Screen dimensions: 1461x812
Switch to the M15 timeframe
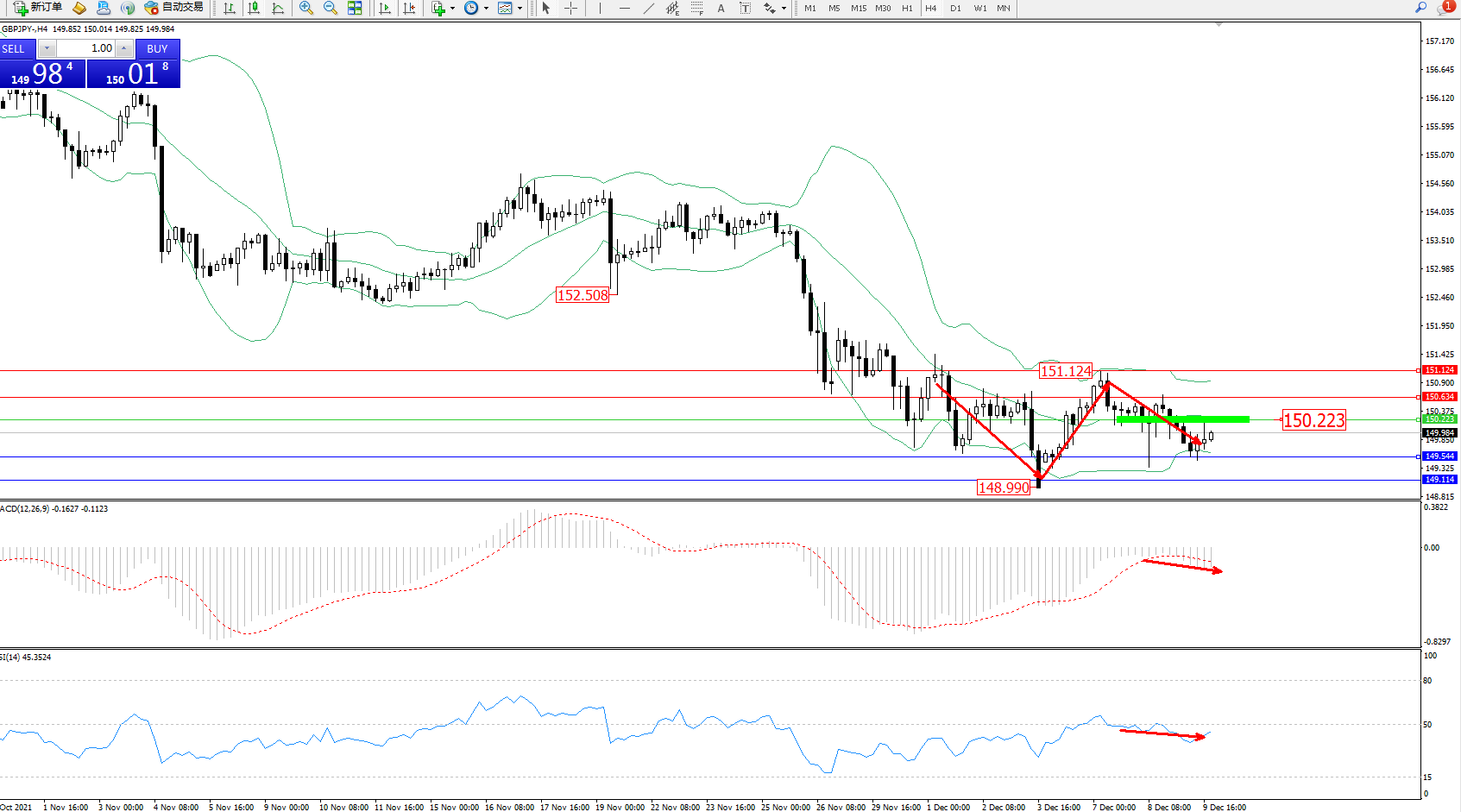tap(858, 8)
